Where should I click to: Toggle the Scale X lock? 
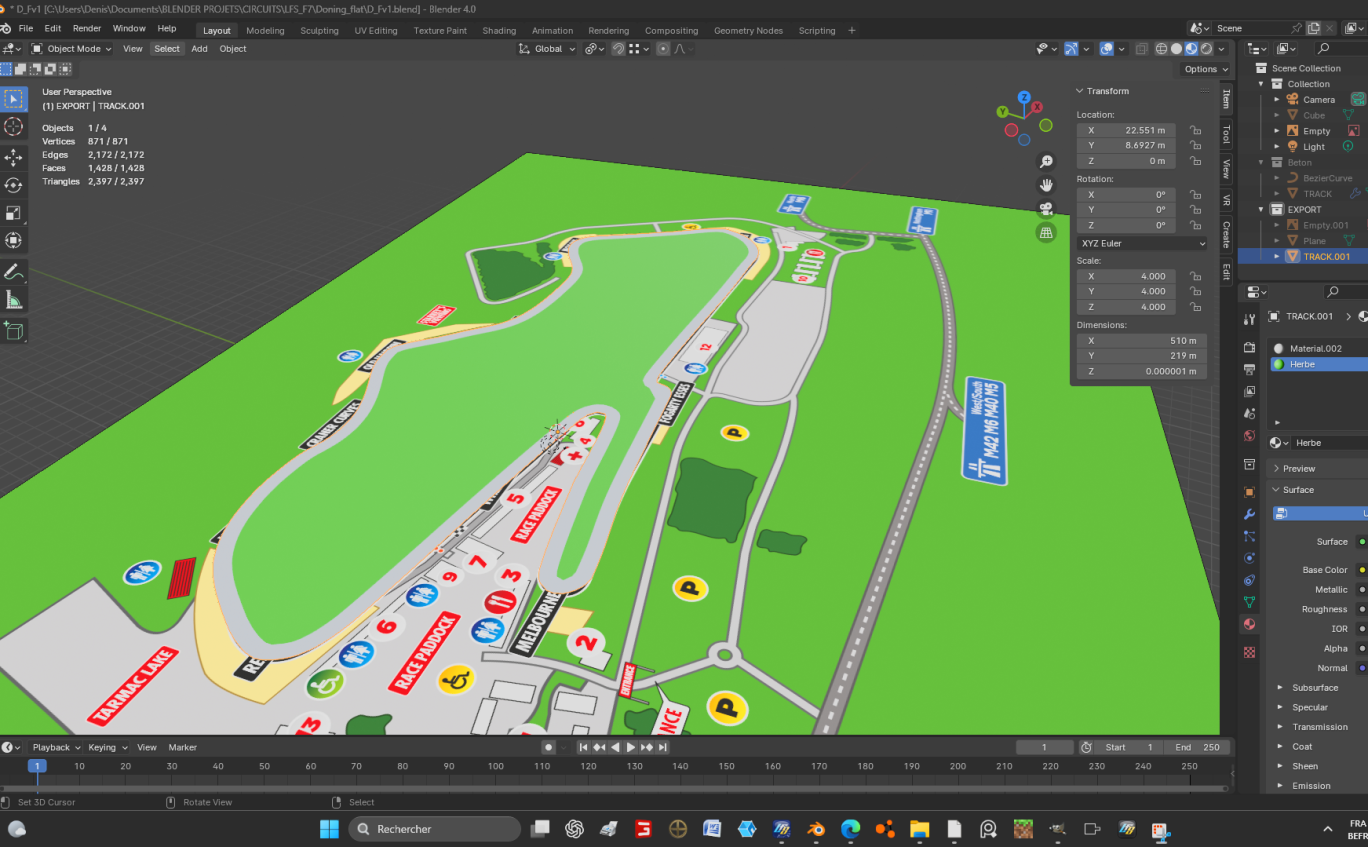click(x=1195, y=276)
